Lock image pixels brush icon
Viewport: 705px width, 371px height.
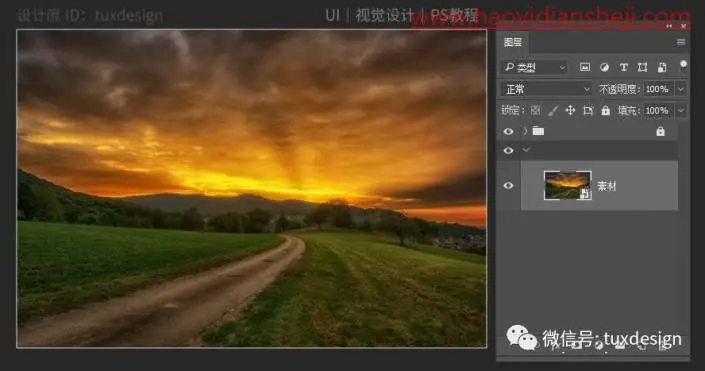(553, 110)
